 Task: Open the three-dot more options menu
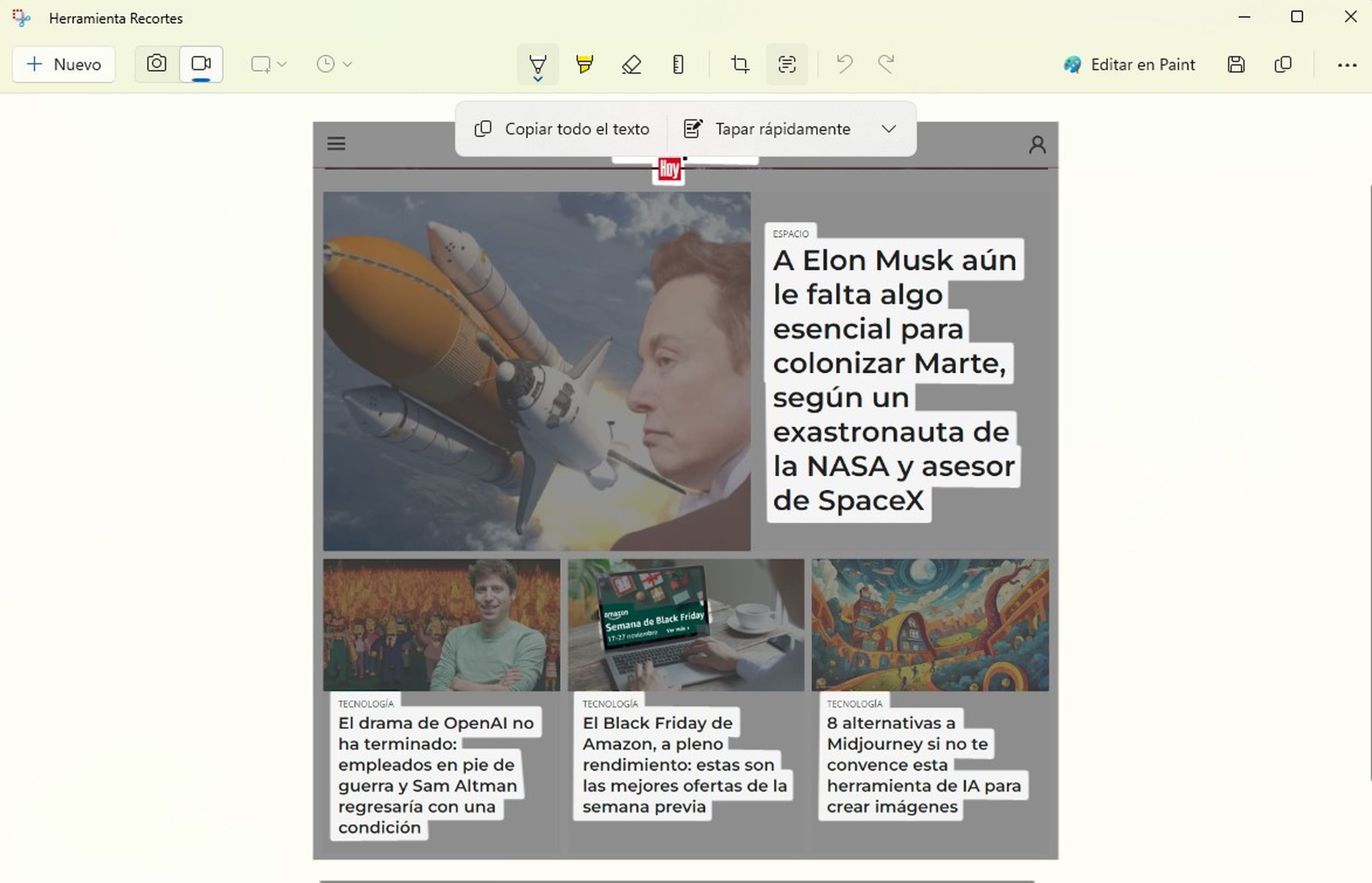[1347, 65]
